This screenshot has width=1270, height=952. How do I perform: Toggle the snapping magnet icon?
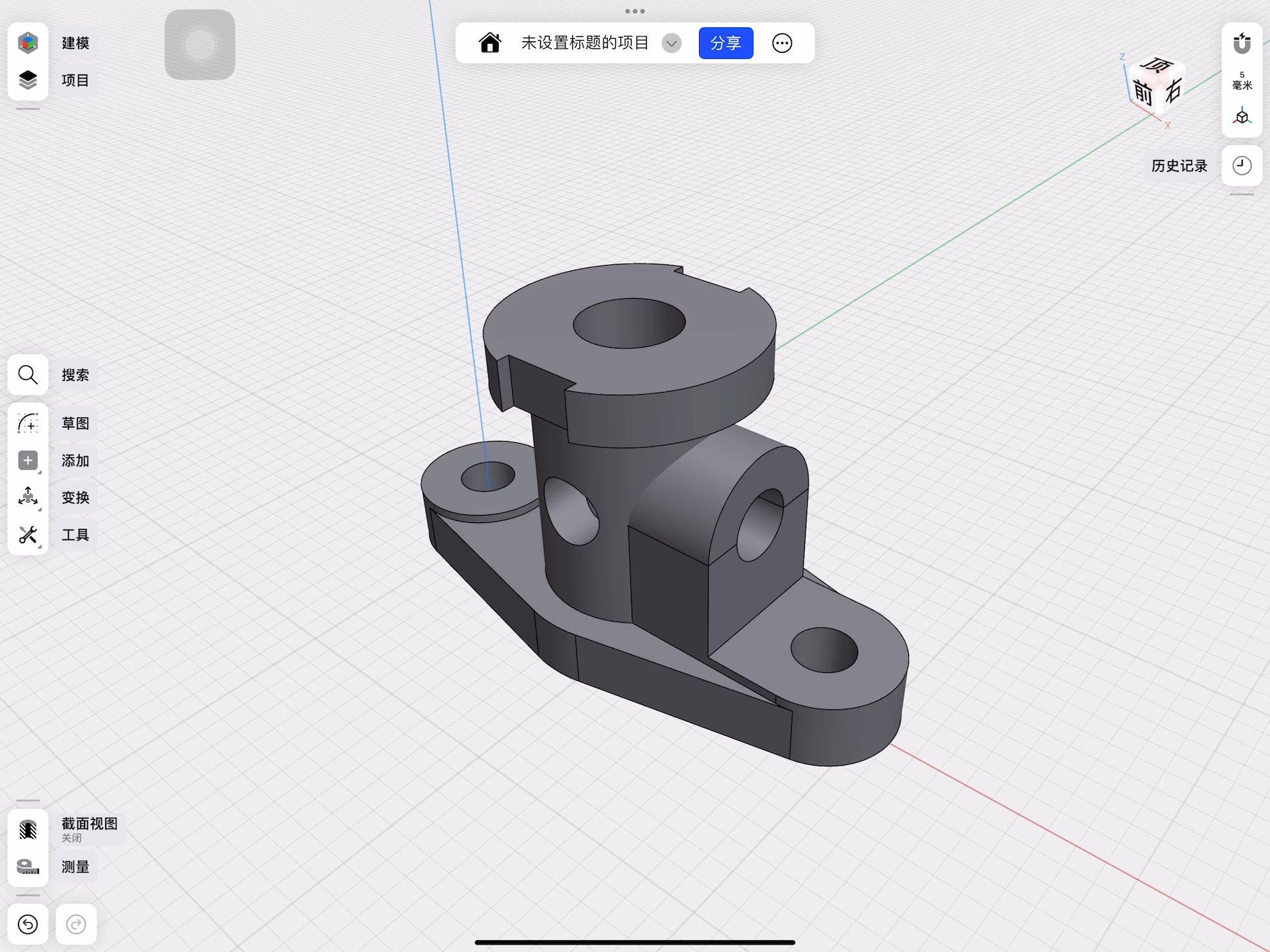(x=1242, y=42)
